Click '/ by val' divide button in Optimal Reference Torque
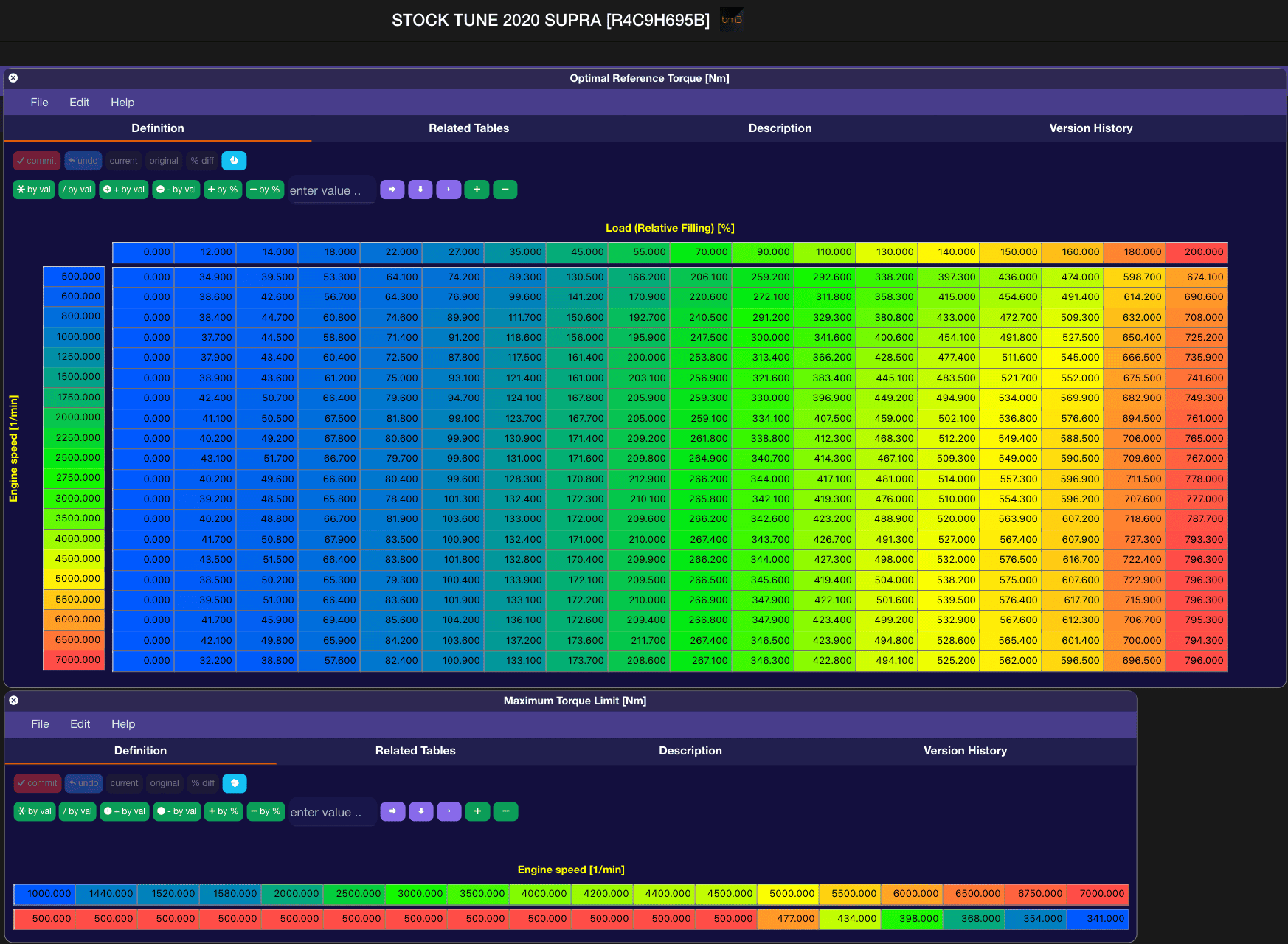 (x=77, y=190)
